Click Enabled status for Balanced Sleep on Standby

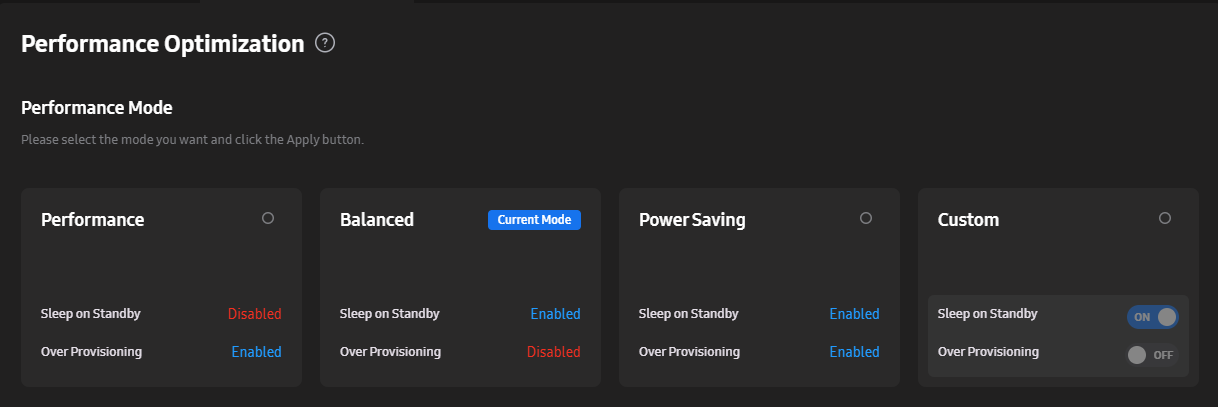[x=555, y=314]
